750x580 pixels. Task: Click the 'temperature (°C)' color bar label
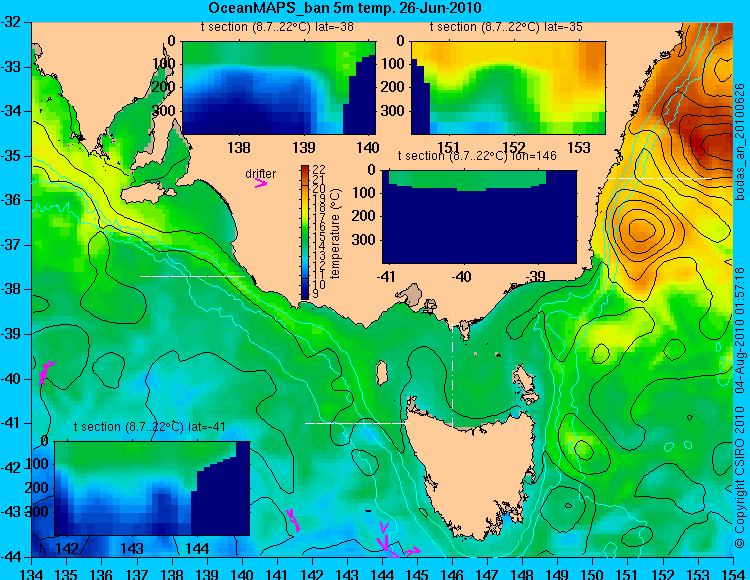coord(335,233)
